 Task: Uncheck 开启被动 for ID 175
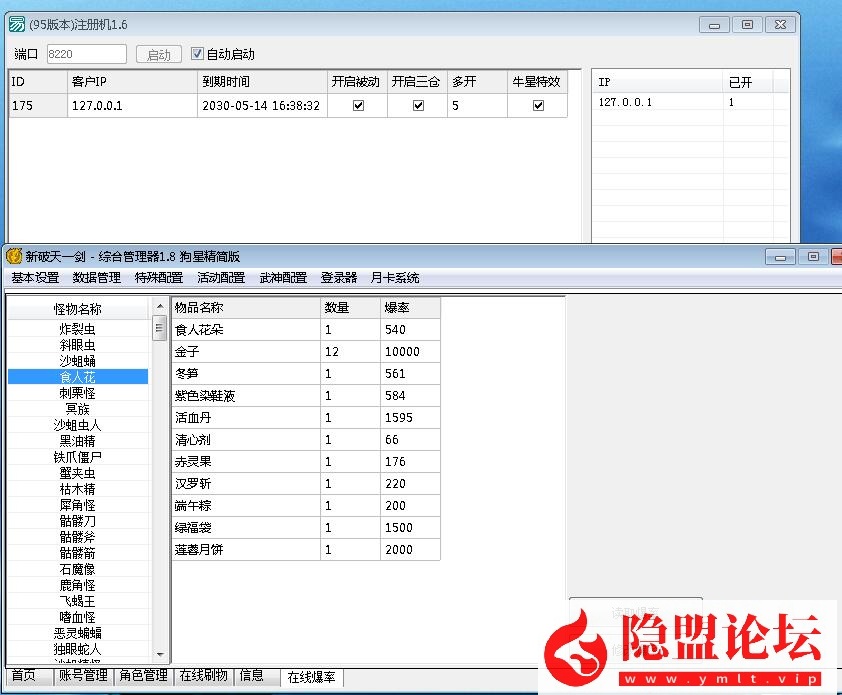357,105
